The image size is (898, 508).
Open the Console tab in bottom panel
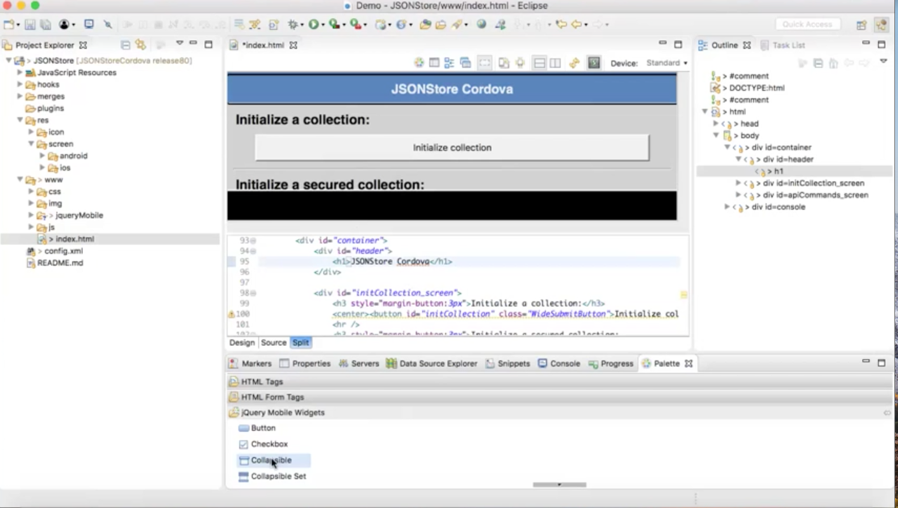(x=564, y=364)
